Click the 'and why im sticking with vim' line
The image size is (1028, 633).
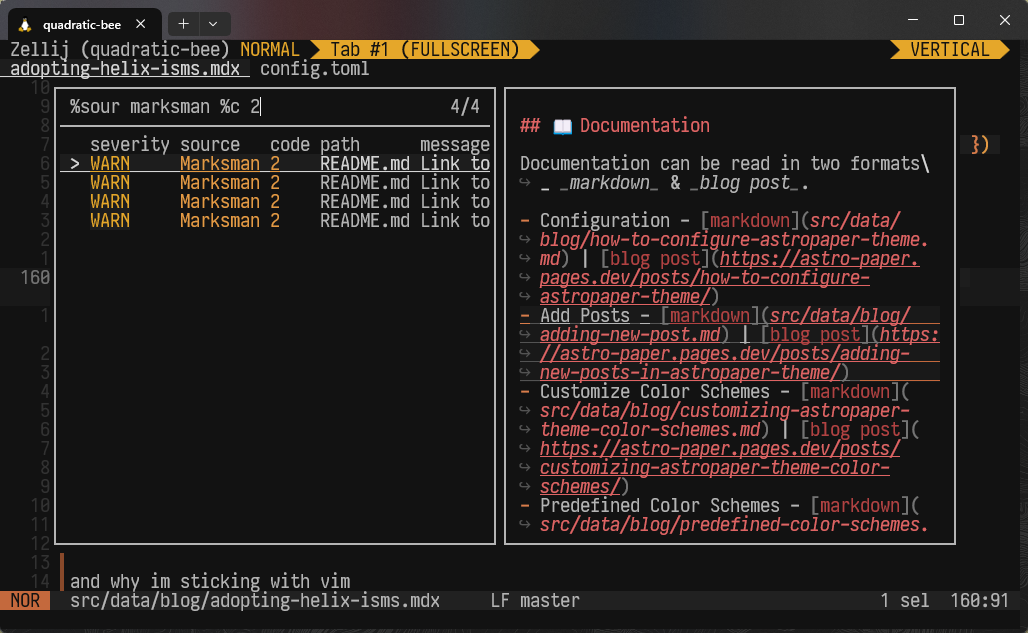pos(210,582)
